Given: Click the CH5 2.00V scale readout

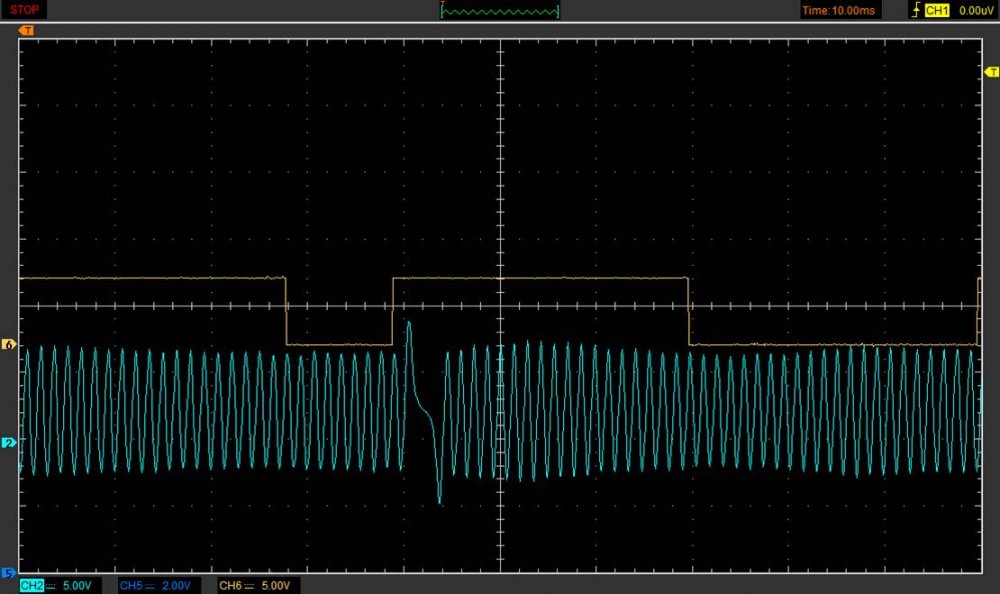Looking at the screenshot, I should coord(176,585).
